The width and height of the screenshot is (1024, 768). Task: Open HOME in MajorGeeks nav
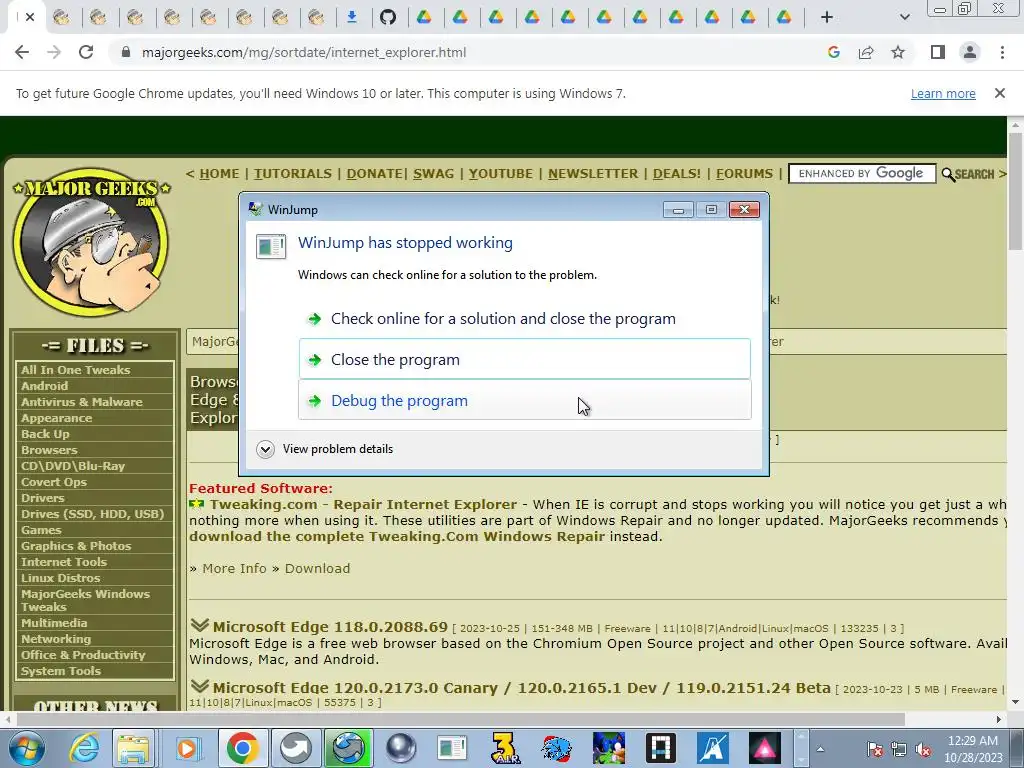coord(219,174)
